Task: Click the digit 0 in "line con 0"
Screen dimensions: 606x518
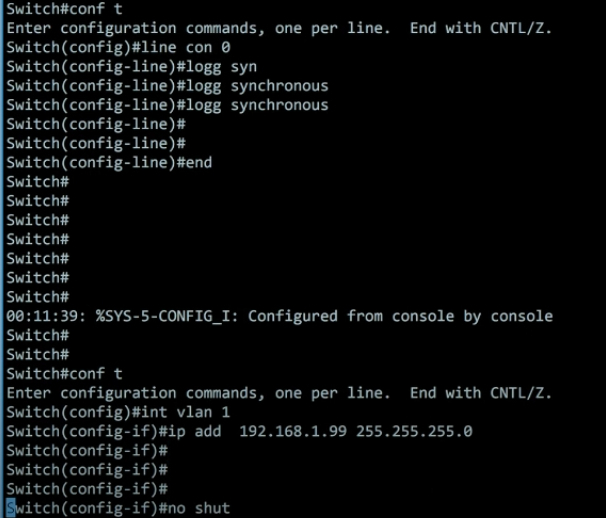Action: pos(226,47)
